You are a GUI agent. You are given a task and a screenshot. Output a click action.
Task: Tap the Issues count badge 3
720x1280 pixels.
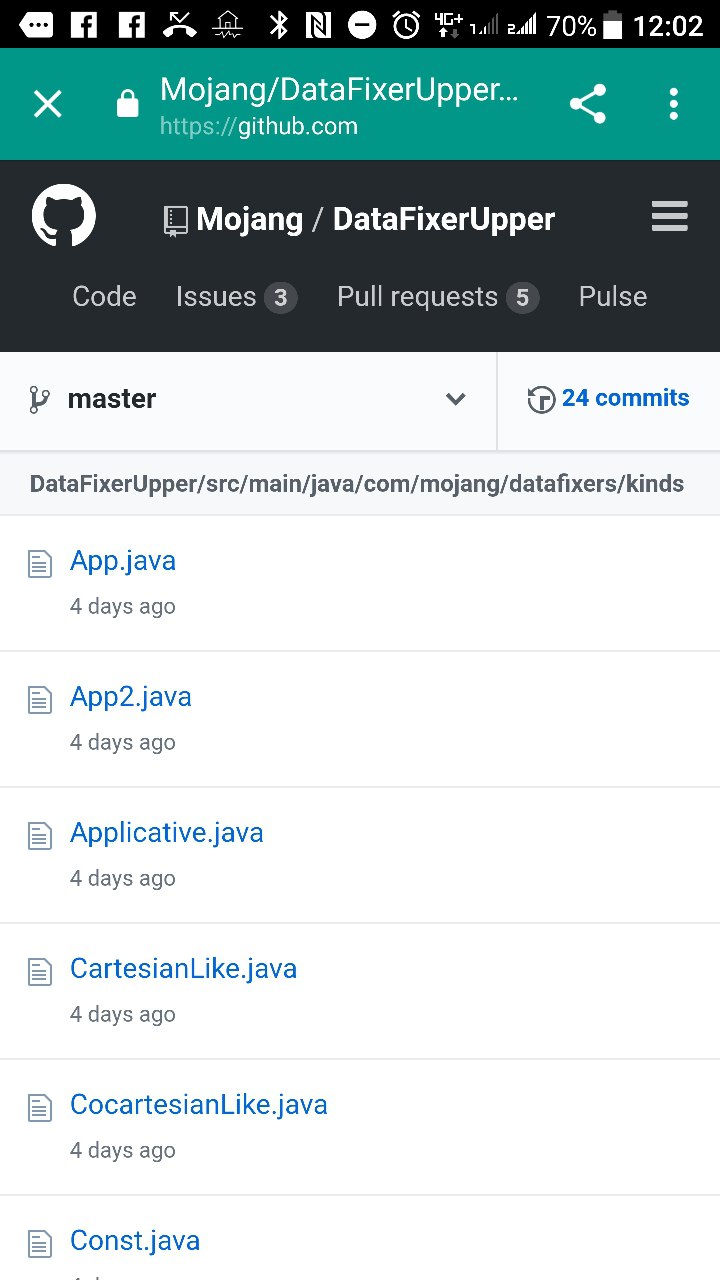tap(281, 298)
